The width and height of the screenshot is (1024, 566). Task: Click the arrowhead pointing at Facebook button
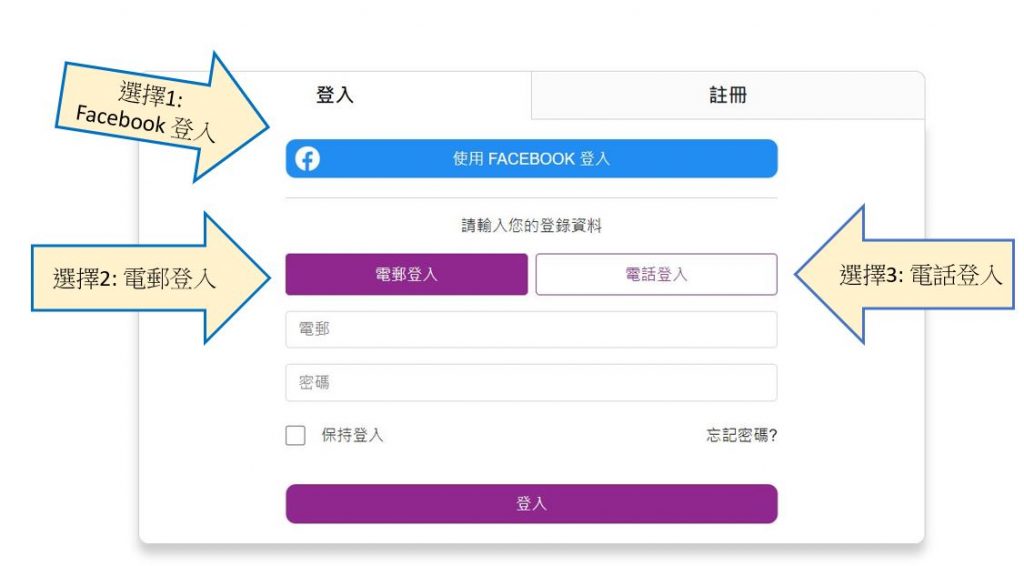pos(236,119)
